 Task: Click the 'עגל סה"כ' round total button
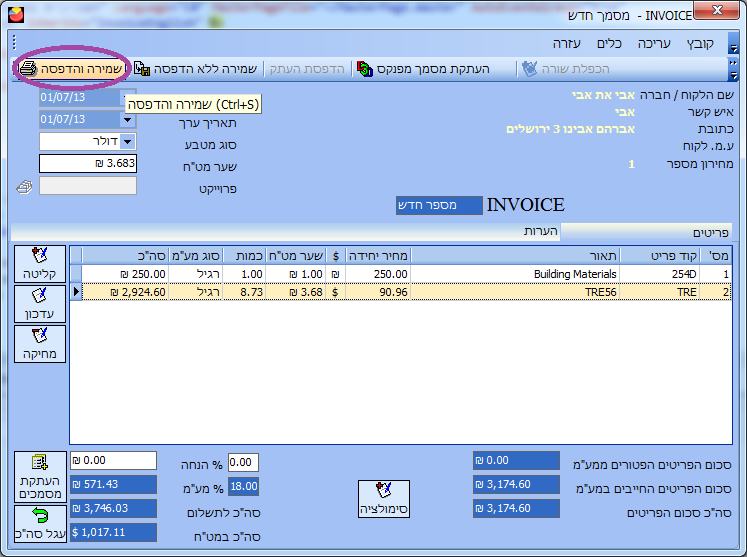[40, 523]
